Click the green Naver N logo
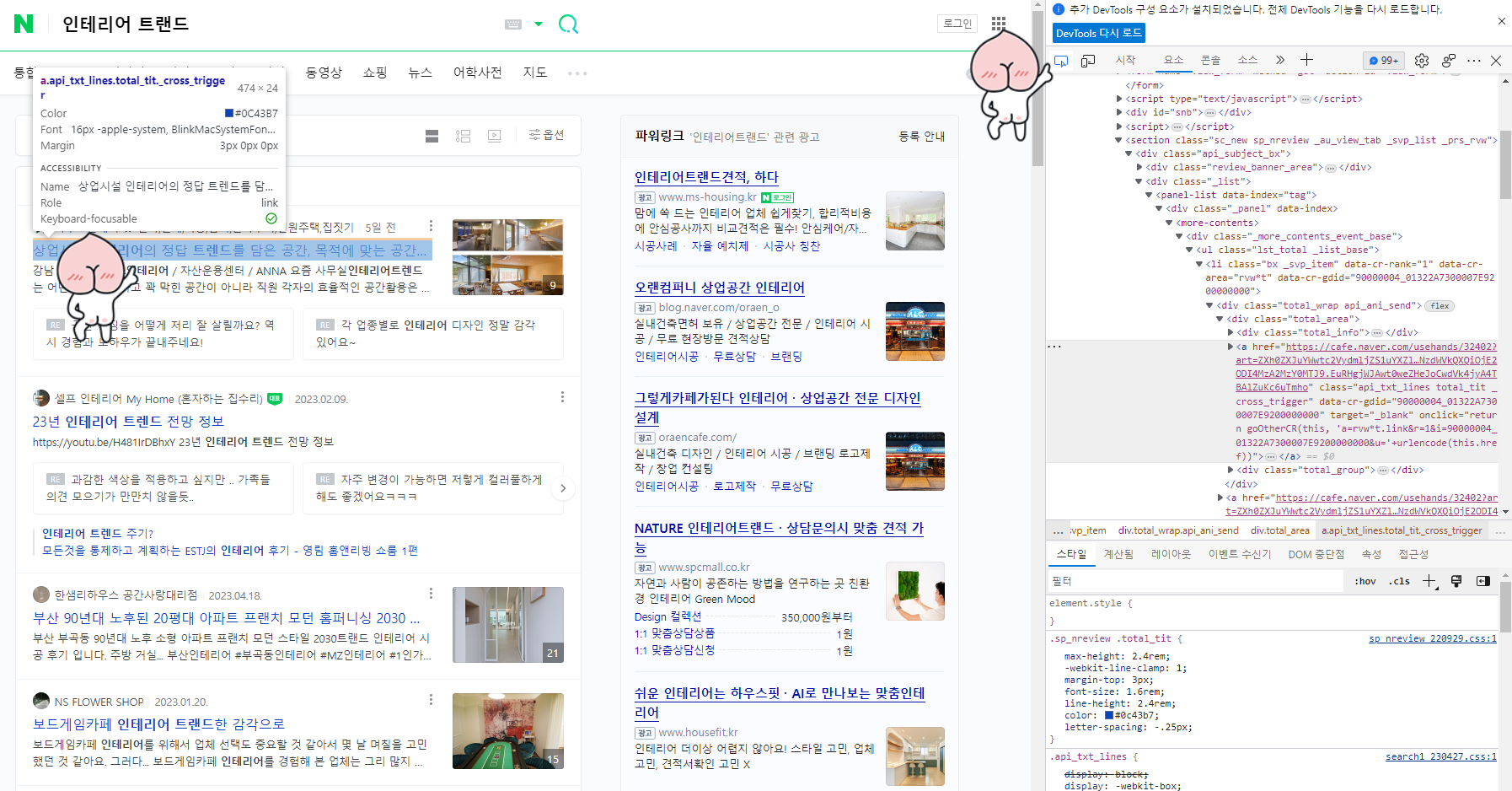Viewport: 1512px width, 791px height. pyautogui.click(x=24, y=24)
